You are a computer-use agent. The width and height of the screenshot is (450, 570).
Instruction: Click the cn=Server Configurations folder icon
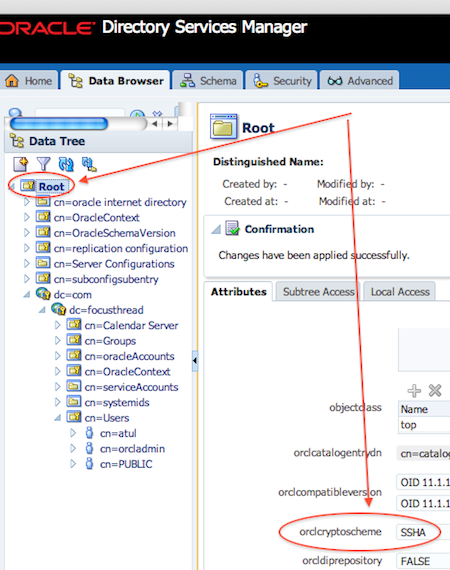[43, 262]
